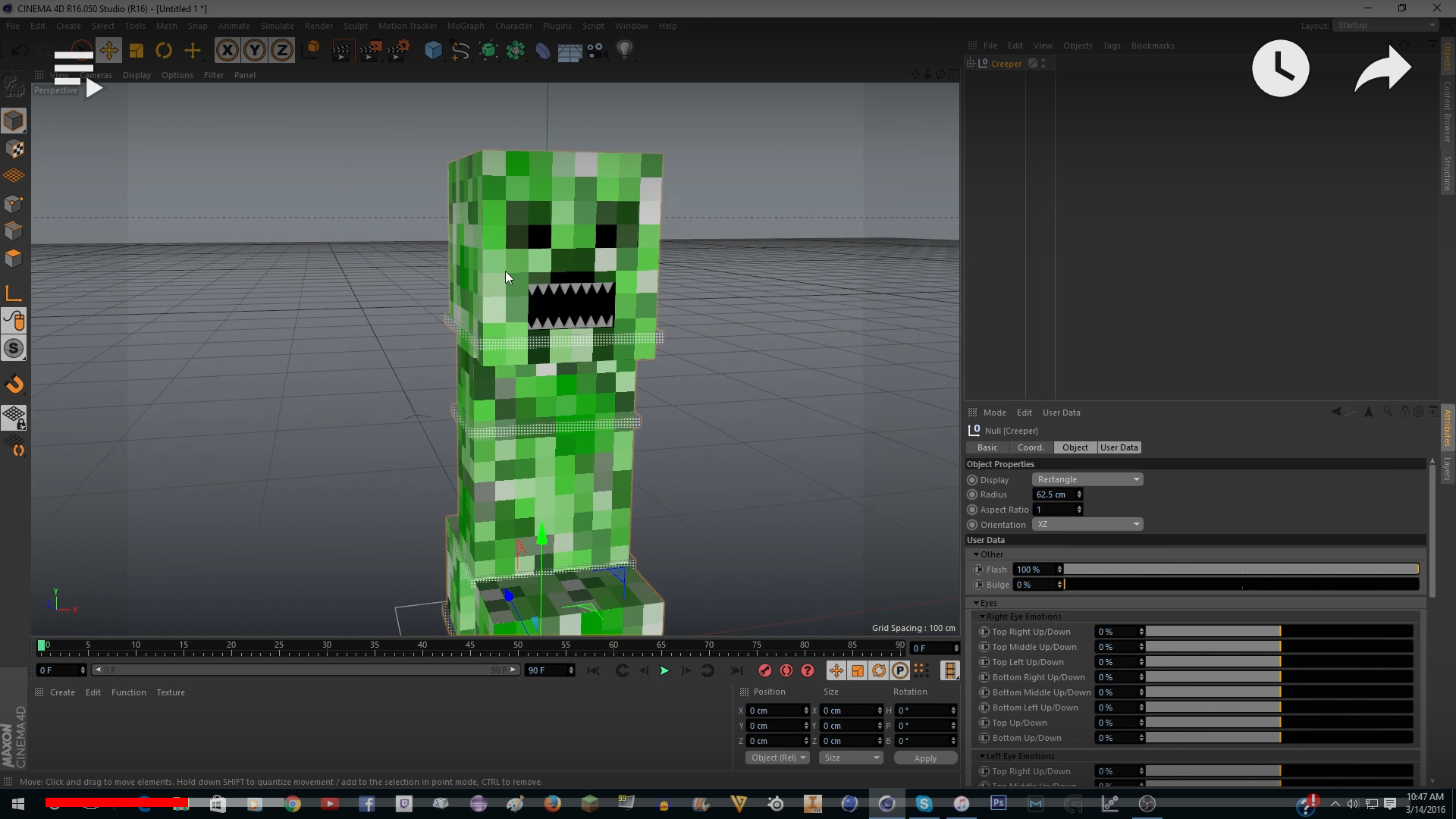Collapse the Other user data group

click(x=976, y=554)
